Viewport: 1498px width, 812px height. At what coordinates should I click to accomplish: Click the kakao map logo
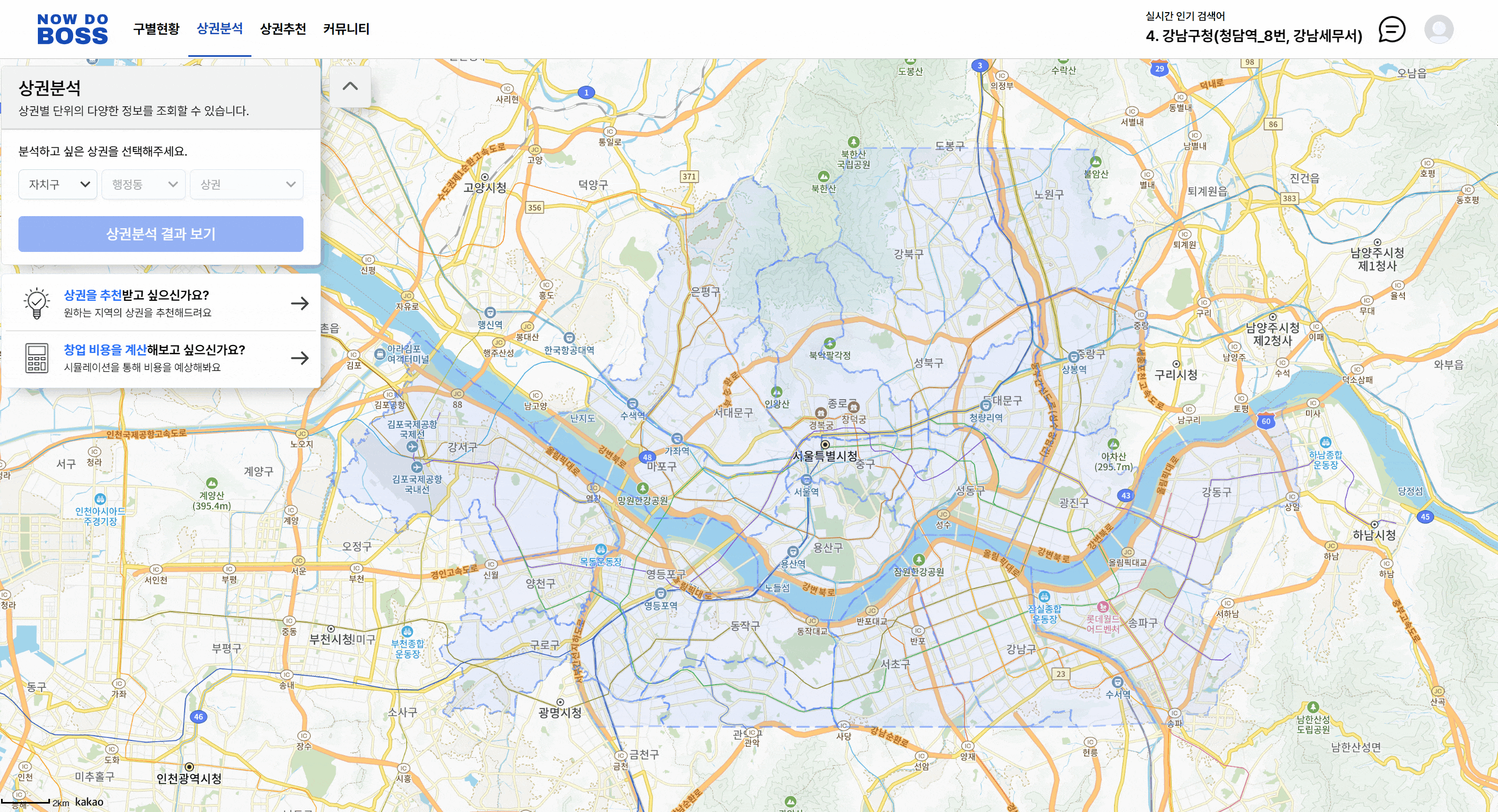pos(89,801)
